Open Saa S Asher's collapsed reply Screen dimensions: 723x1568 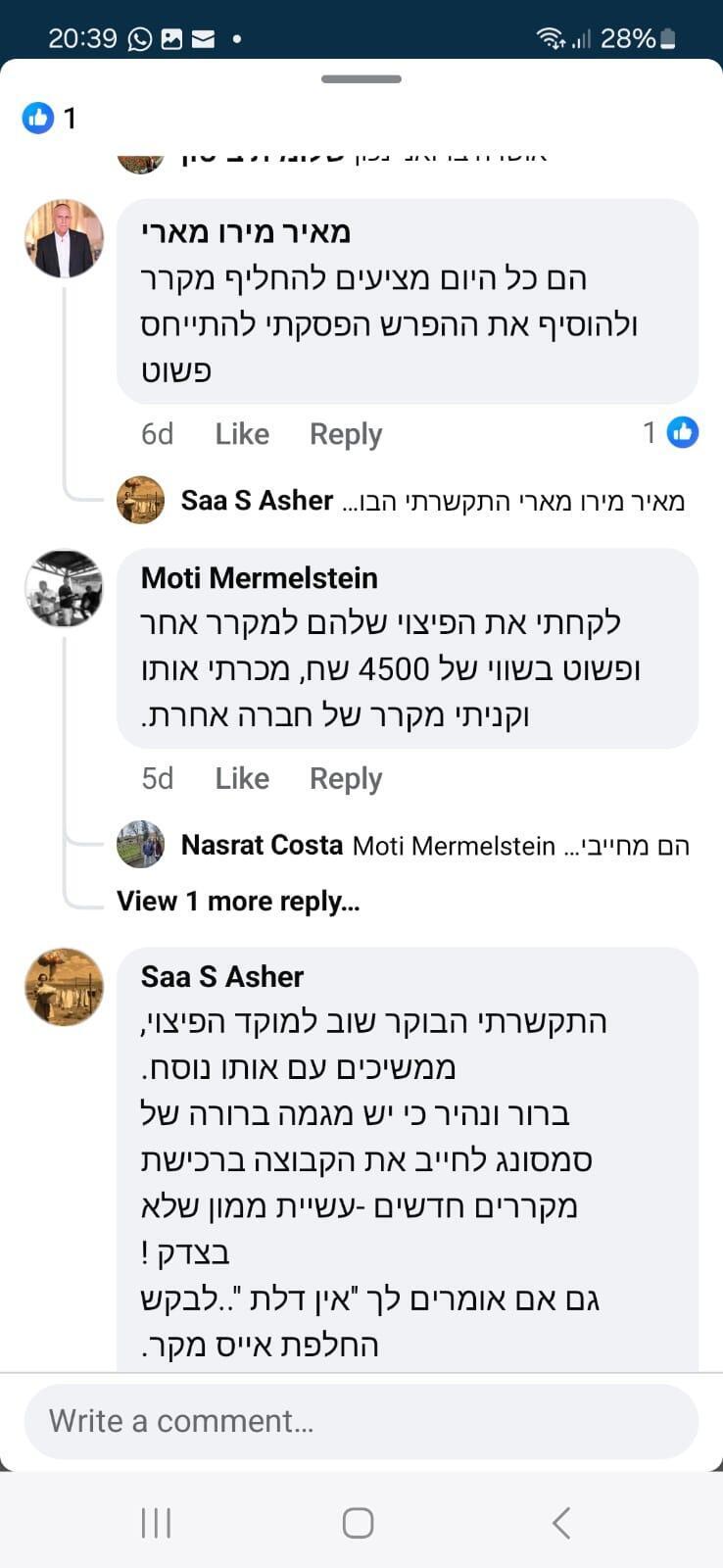[x=431, y=500]
